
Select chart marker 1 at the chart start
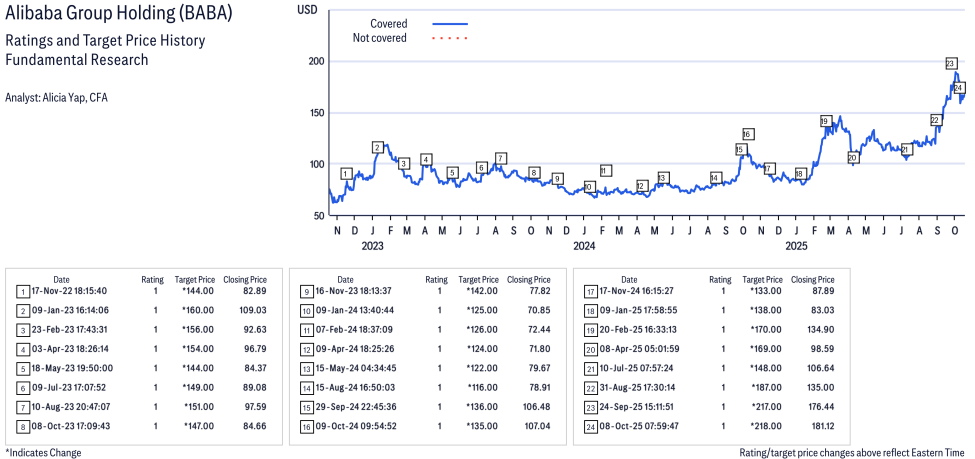tap(346, 174)
